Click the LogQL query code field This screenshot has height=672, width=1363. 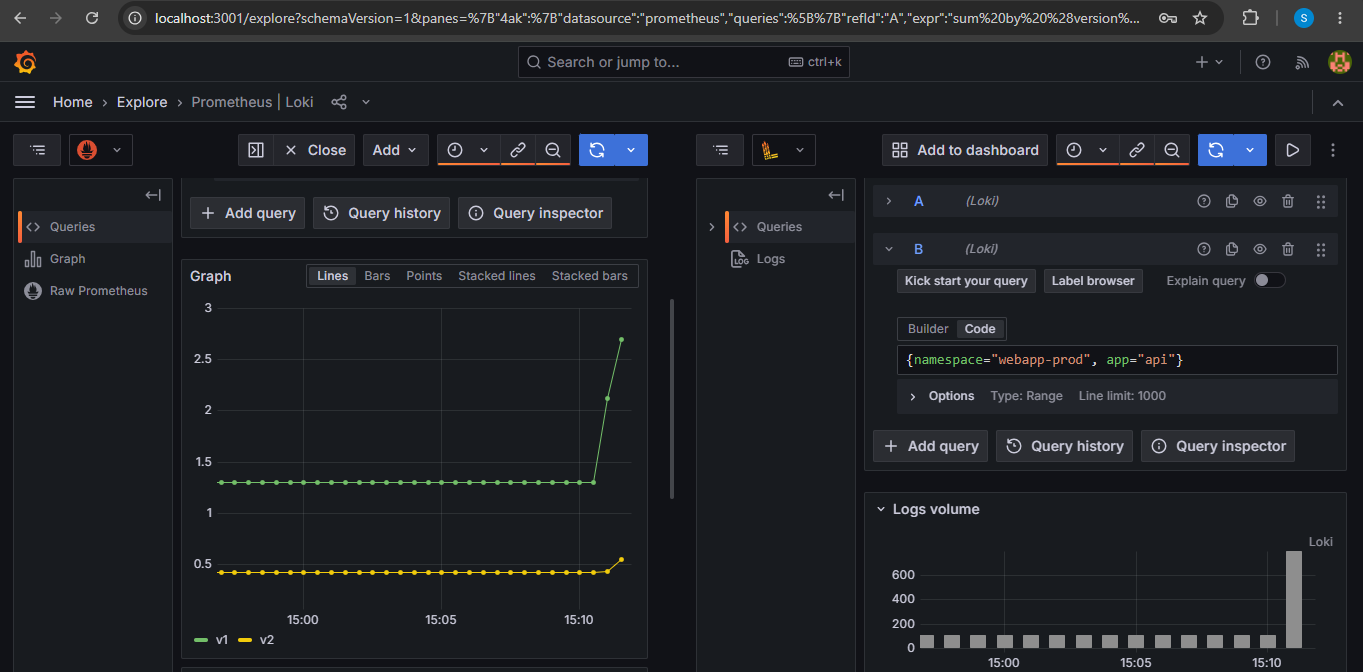pos(1117,360)
